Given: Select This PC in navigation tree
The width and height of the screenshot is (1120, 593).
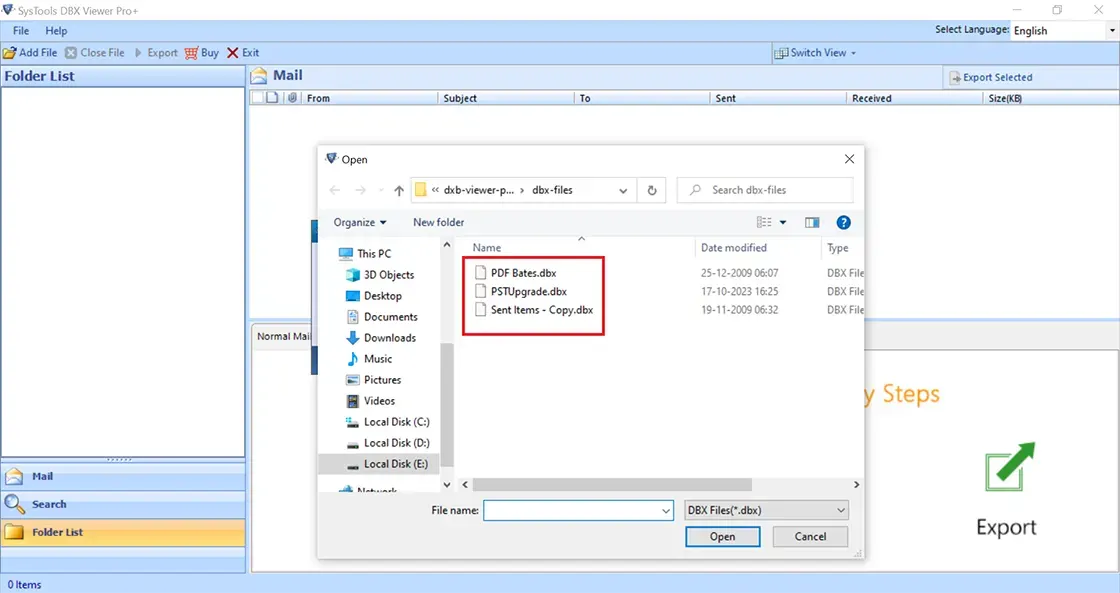Looking at the screenshot, I should coord(374,254).
